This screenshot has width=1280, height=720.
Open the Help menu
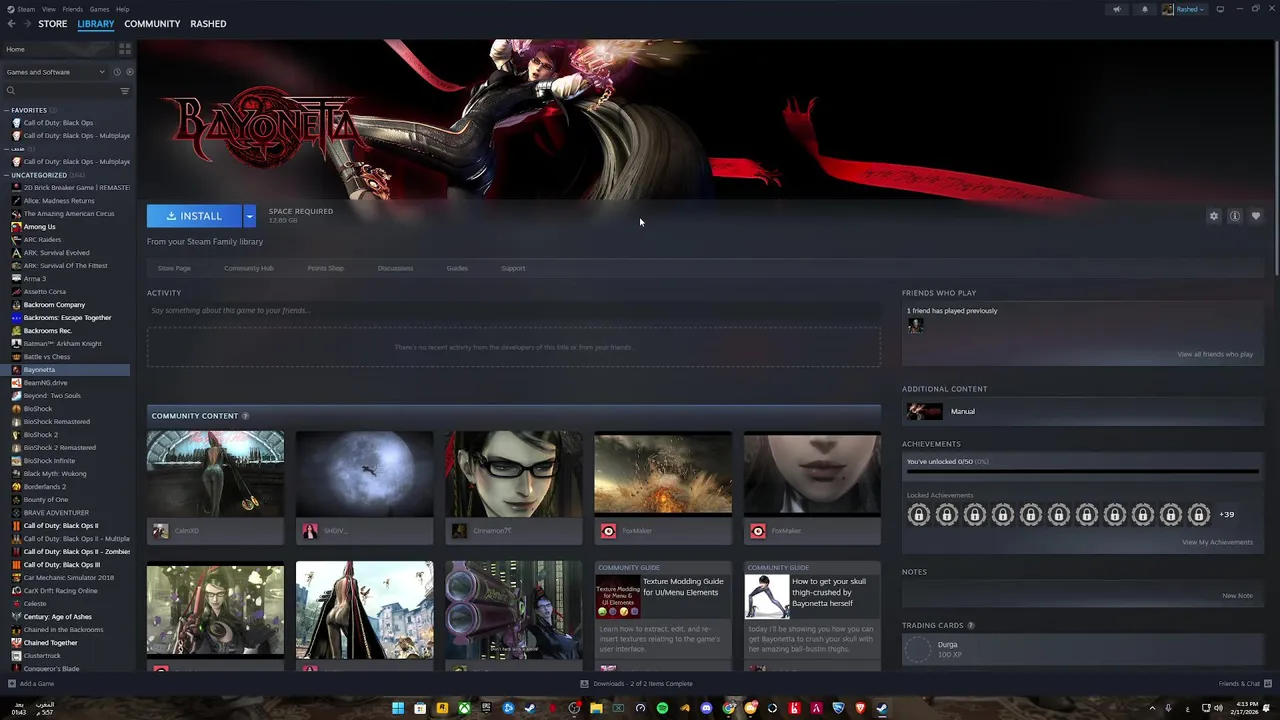[122, 9]
